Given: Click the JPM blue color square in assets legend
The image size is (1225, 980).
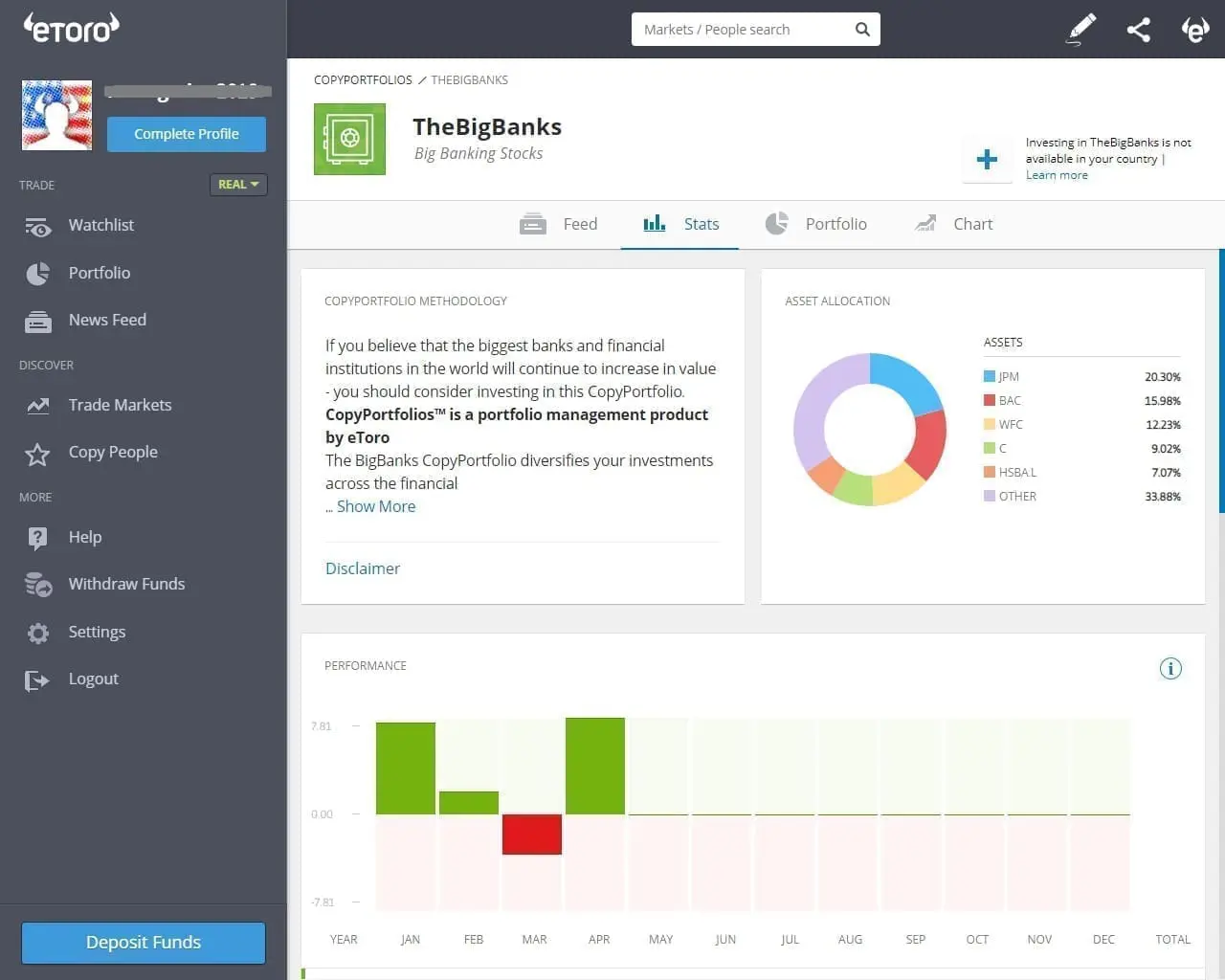Looking at the screenshot, I should (x=989, y=375).
